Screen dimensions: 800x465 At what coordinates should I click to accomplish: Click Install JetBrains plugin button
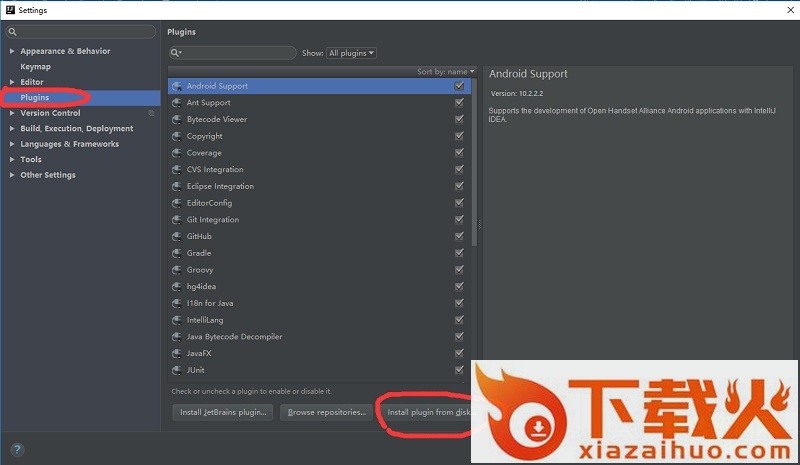223,412
